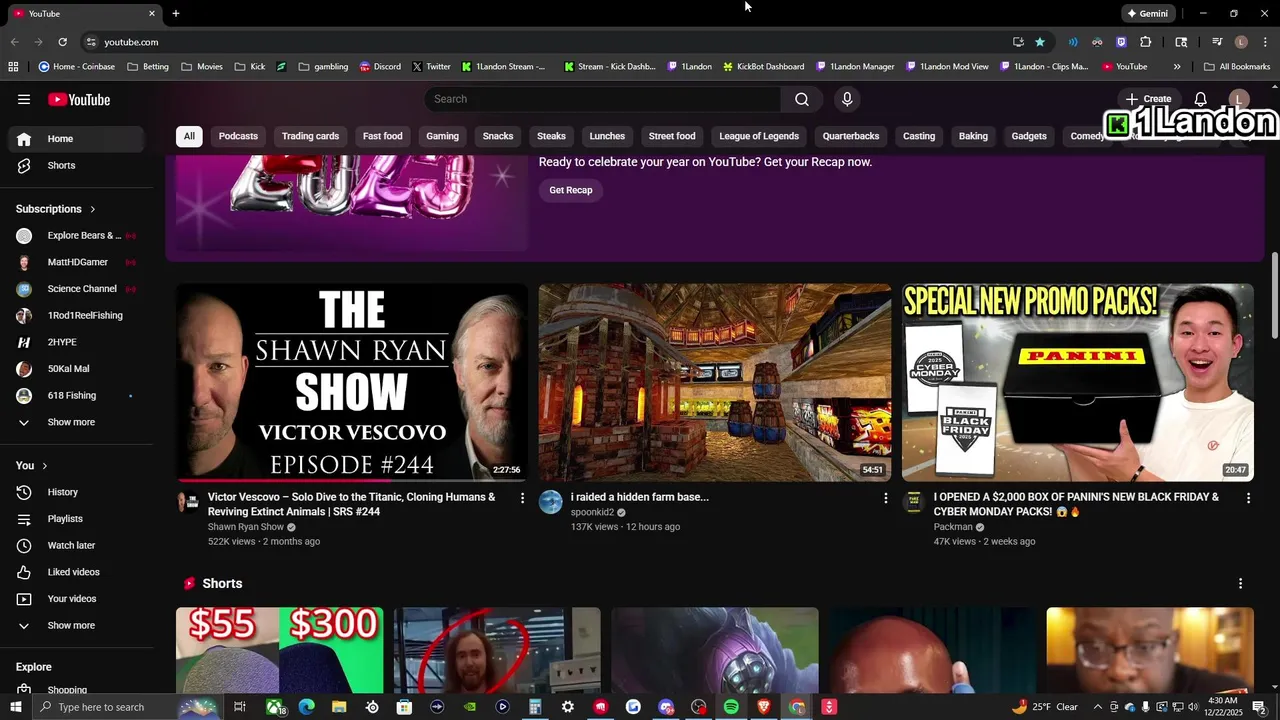
Task: Select the Gaming filter chip
Action: coord(442,136)
